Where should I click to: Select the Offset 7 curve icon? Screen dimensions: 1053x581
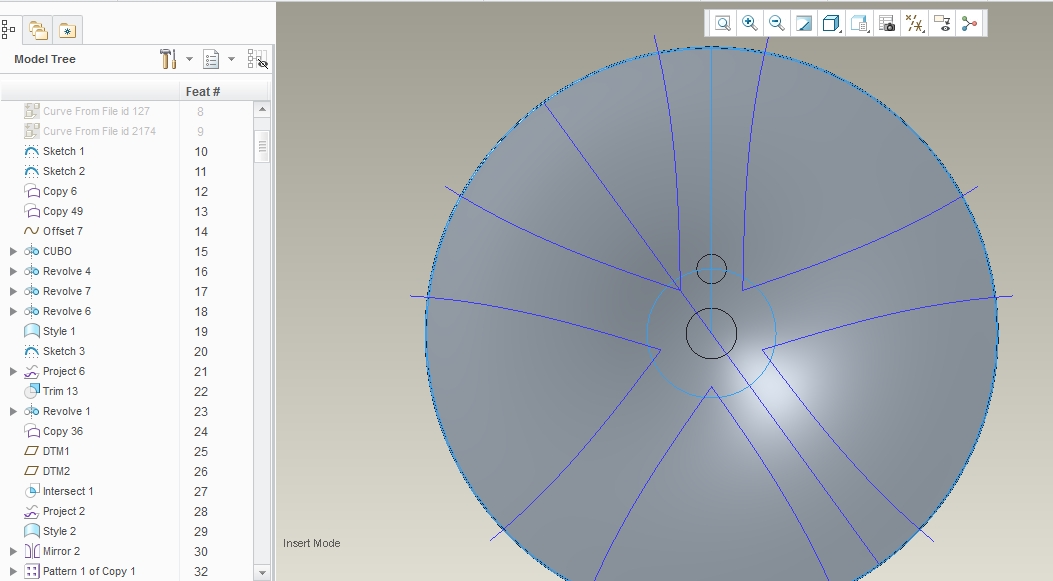click(32, 231)
